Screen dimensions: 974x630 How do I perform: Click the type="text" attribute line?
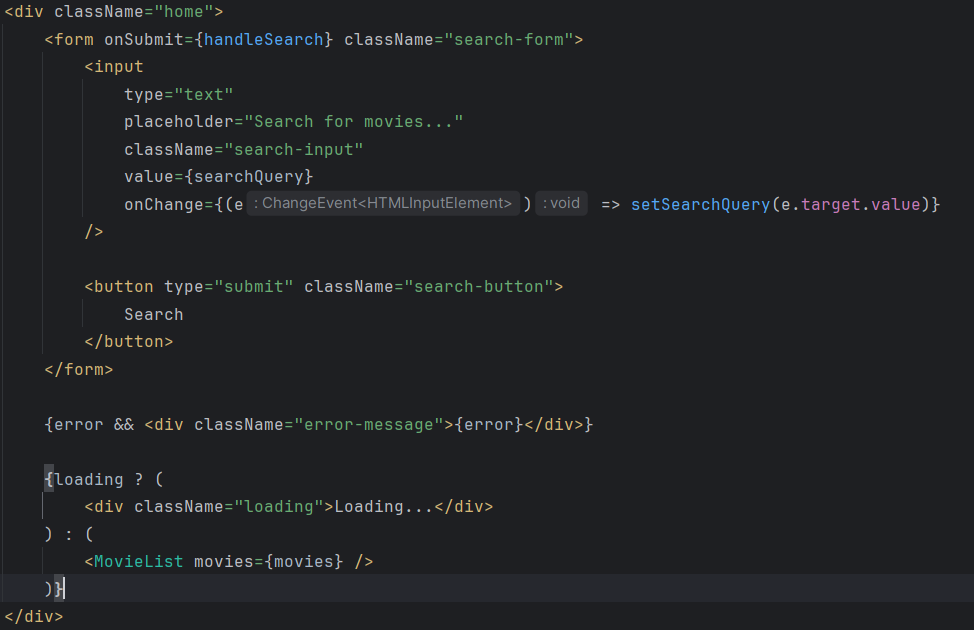[179, 95]
